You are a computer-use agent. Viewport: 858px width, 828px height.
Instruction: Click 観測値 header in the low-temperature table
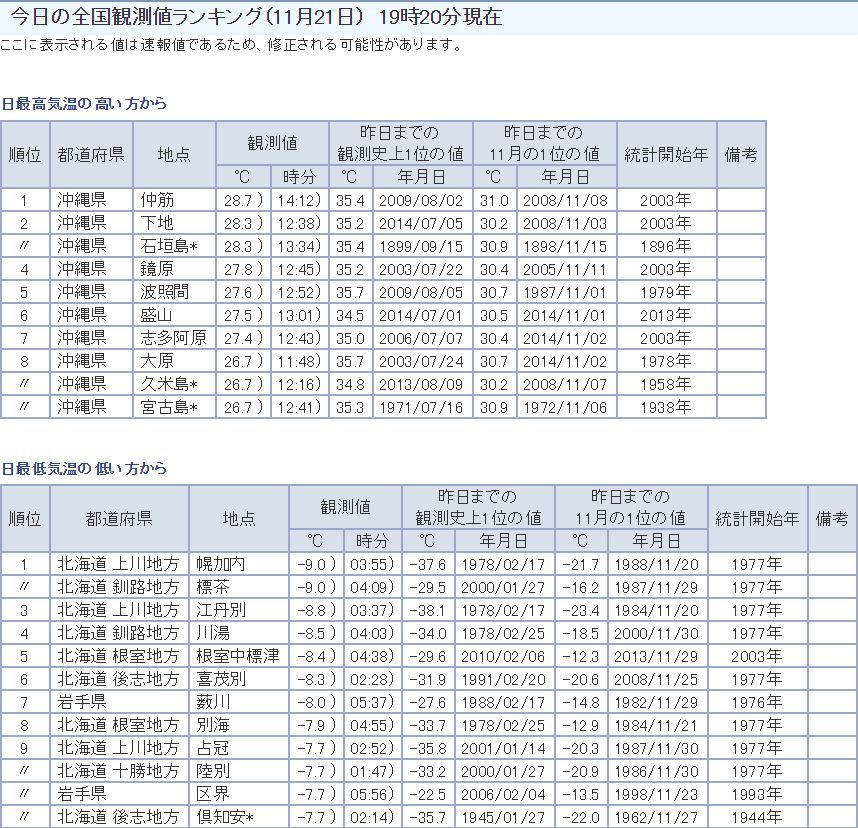coord(345,507)
